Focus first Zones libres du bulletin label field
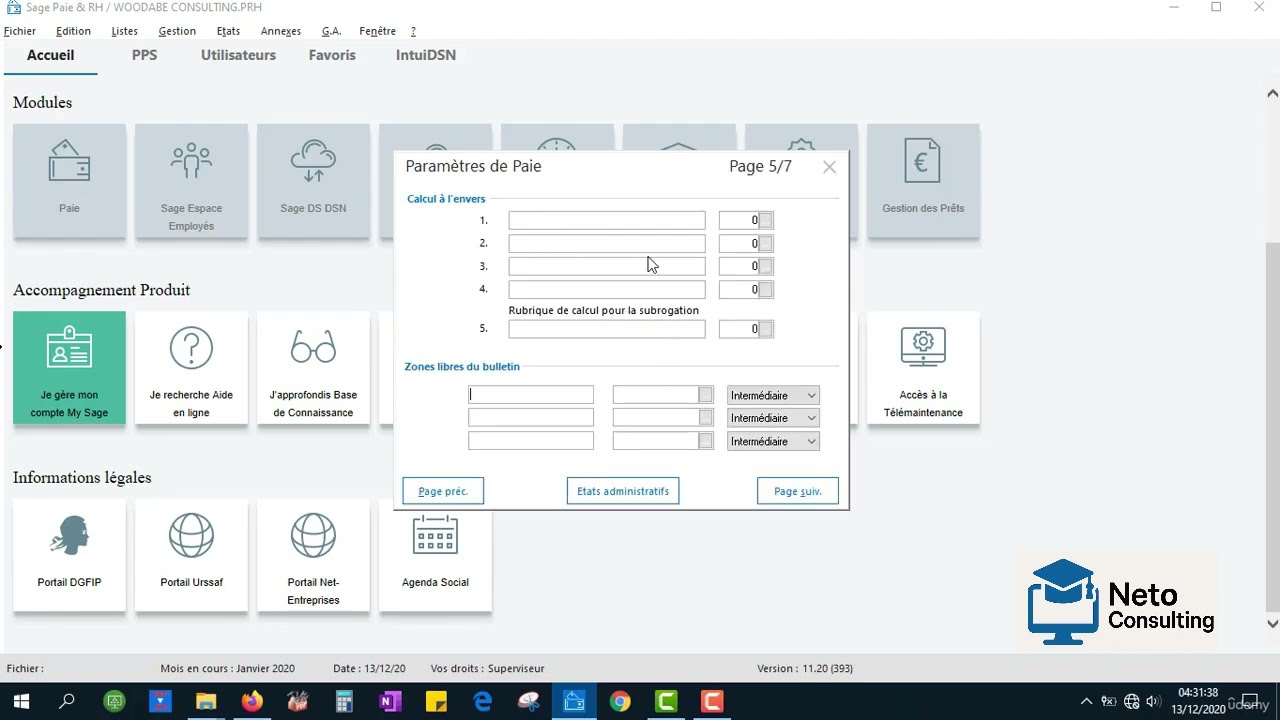Screen dimensions: 1280x720 531,395
